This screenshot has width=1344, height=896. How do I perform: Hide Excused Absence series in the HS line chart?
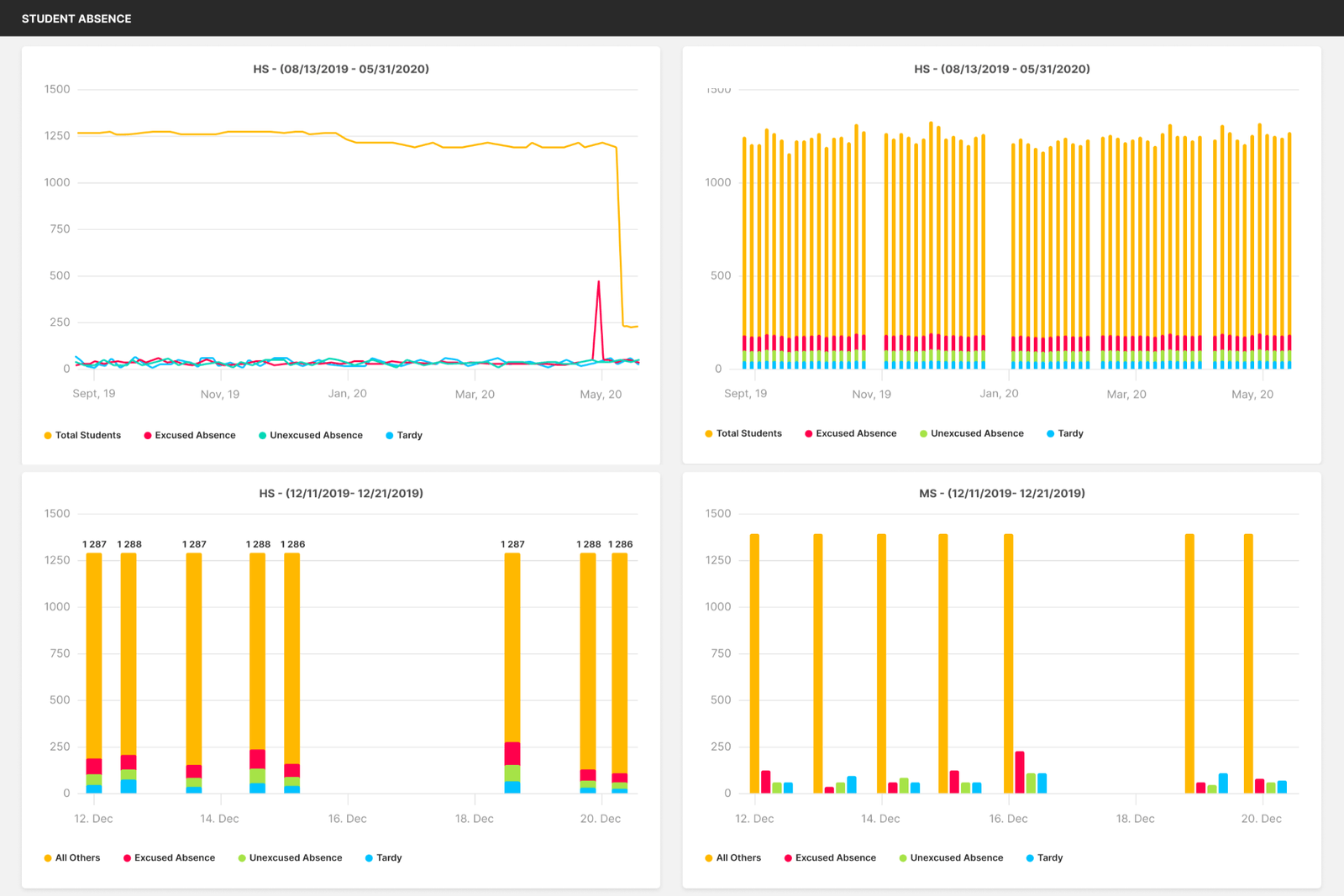[x=189, y=435]
